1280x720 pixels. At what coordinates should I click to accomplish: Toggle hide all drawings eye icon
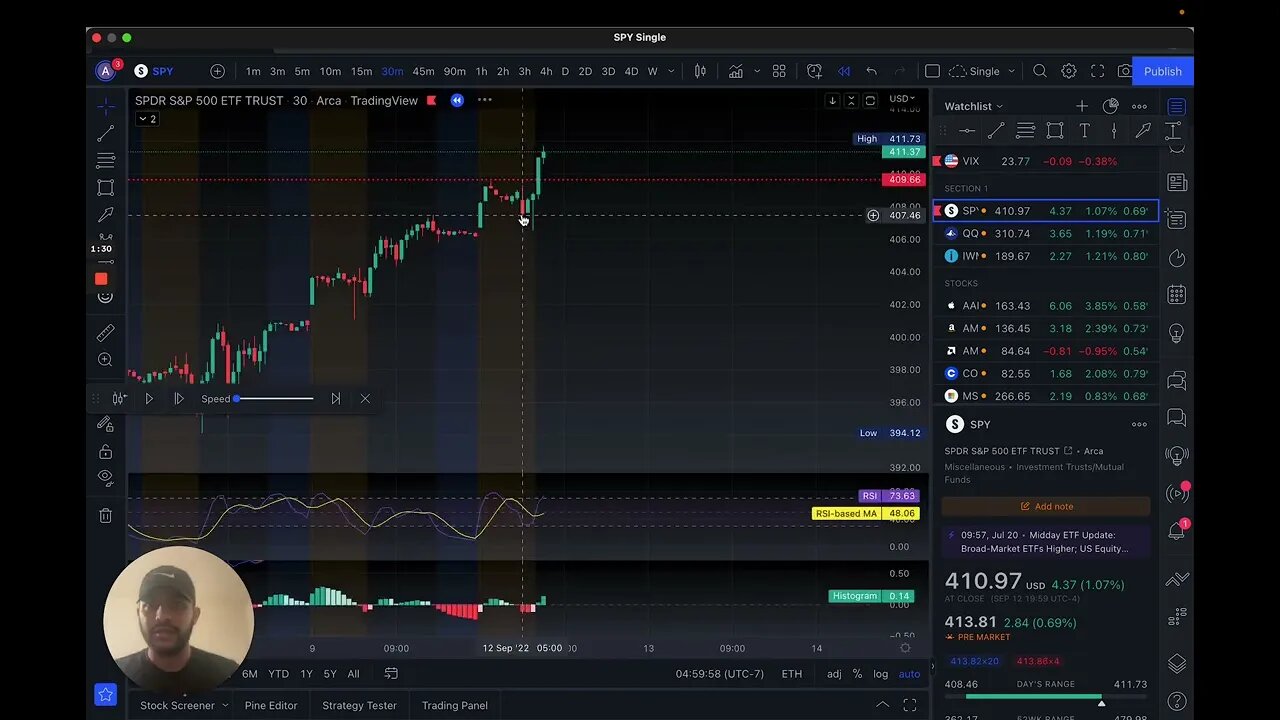[x=105, y=477]
